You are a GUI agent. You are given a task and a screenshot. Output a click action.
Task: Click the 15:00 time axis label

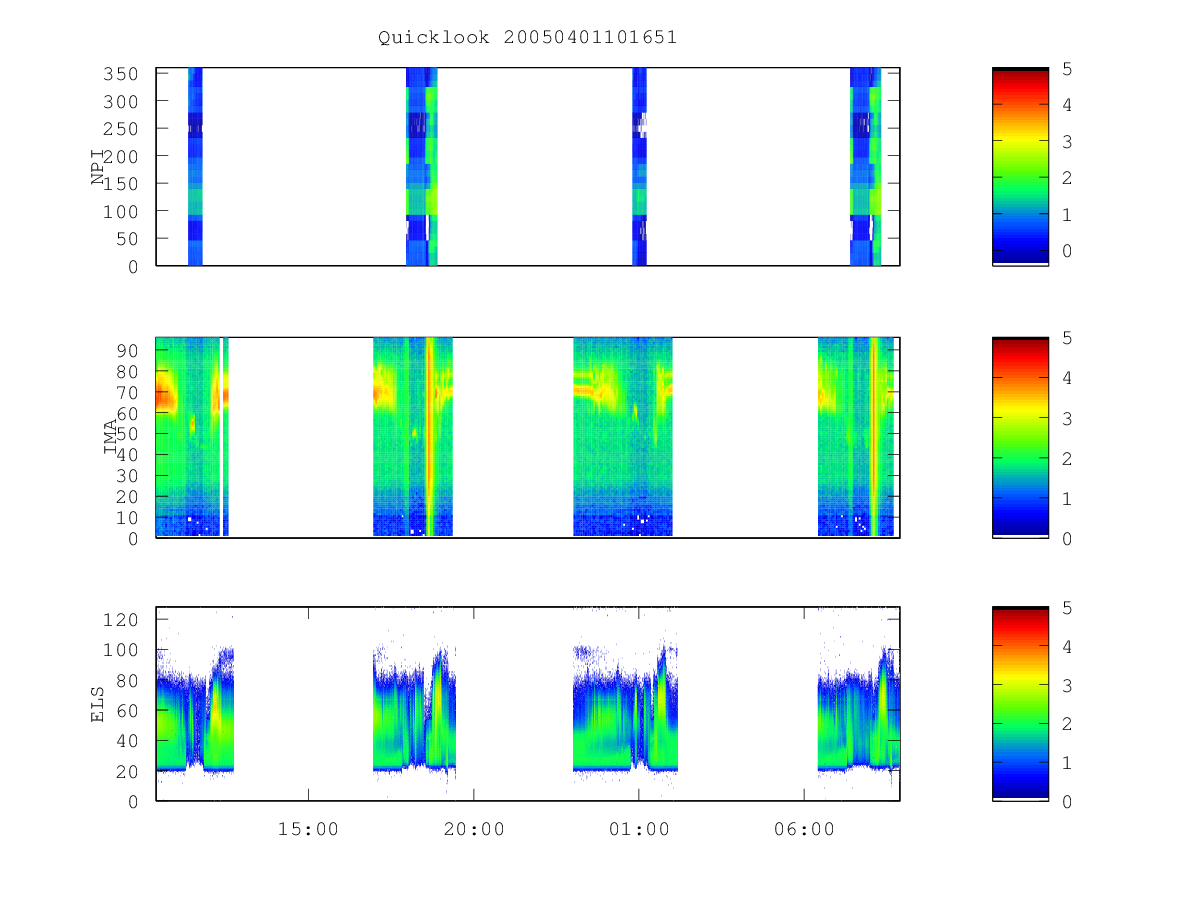pyautogui.click(x=308, y=829)
